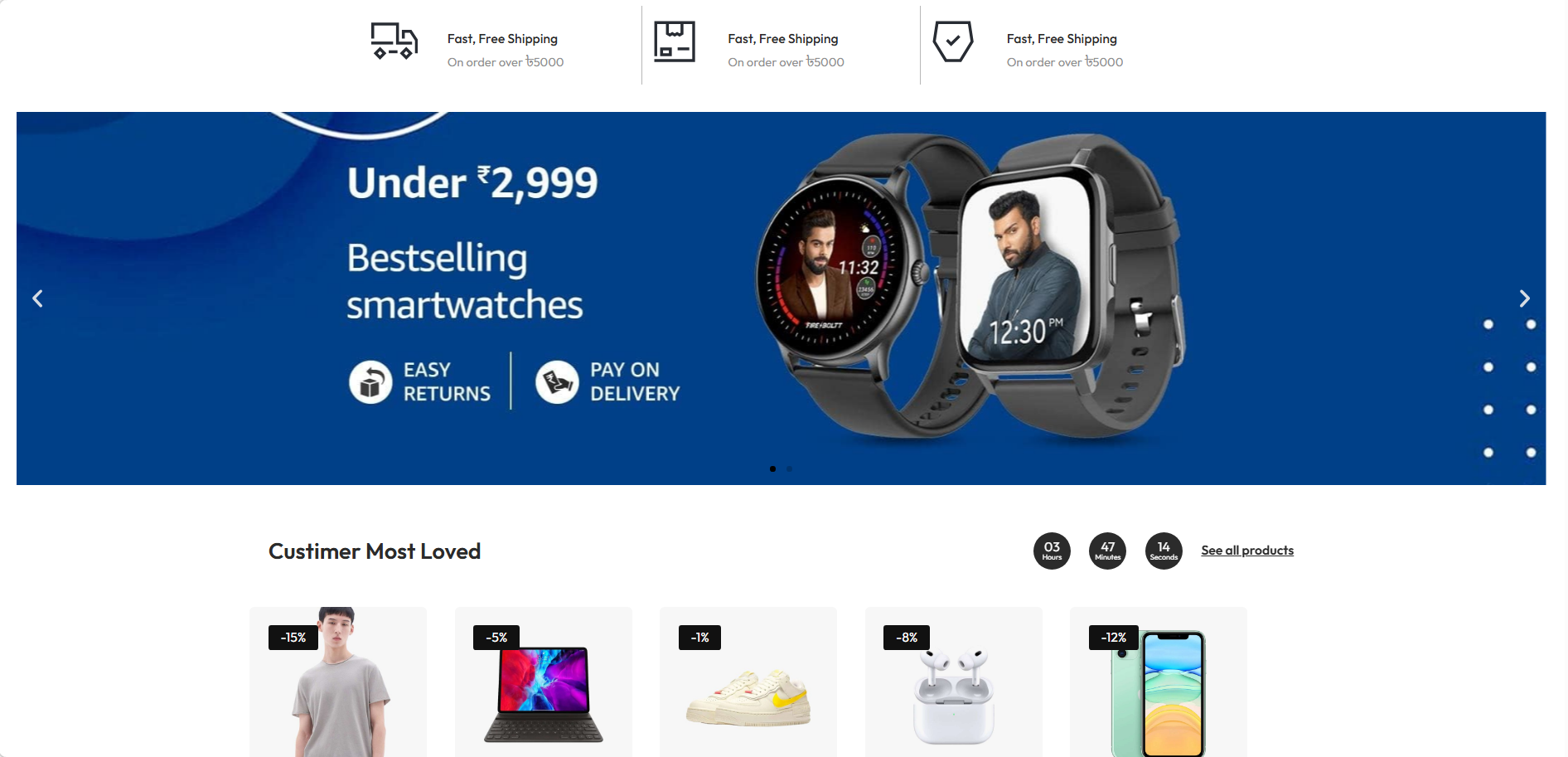The image size is (1568, 757).
Task: Click the Bestselling smartwatches banner text
Action: pos(465,281)
